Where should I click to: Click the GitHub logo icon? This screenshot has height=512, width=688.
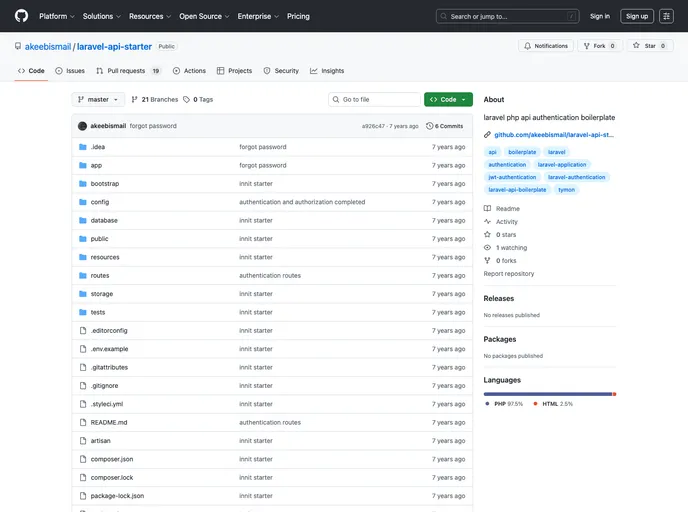[21, 16]
